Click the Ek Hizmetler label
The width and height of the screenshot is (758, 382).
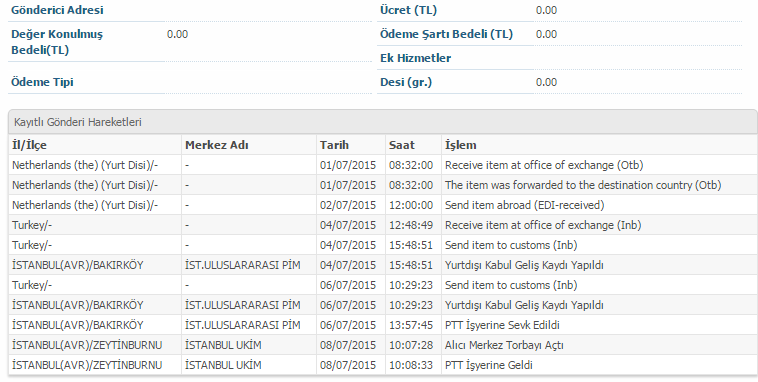pos(415,58)
